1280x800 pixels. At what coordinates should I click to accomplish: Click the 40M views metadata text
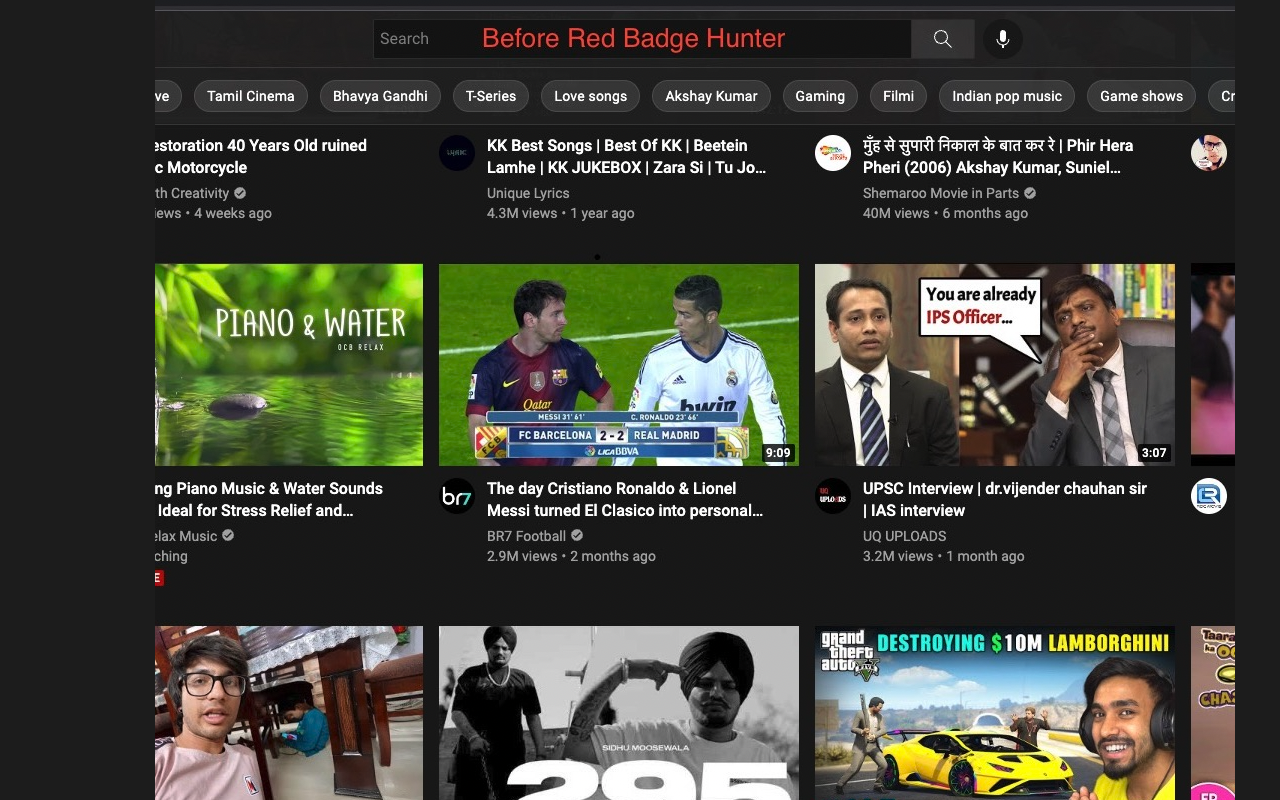tap(896, 213)
